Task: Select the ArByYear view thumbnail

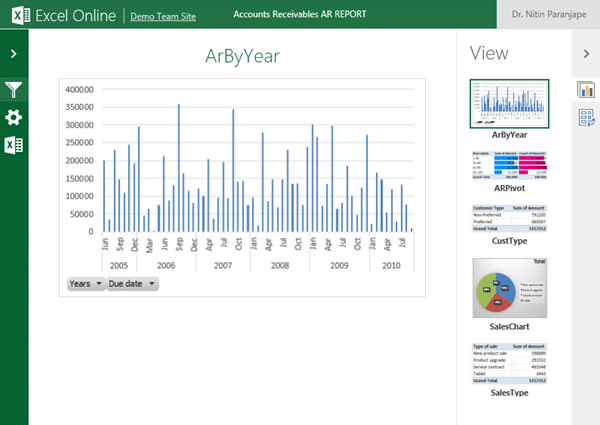Action: [509, 104]
